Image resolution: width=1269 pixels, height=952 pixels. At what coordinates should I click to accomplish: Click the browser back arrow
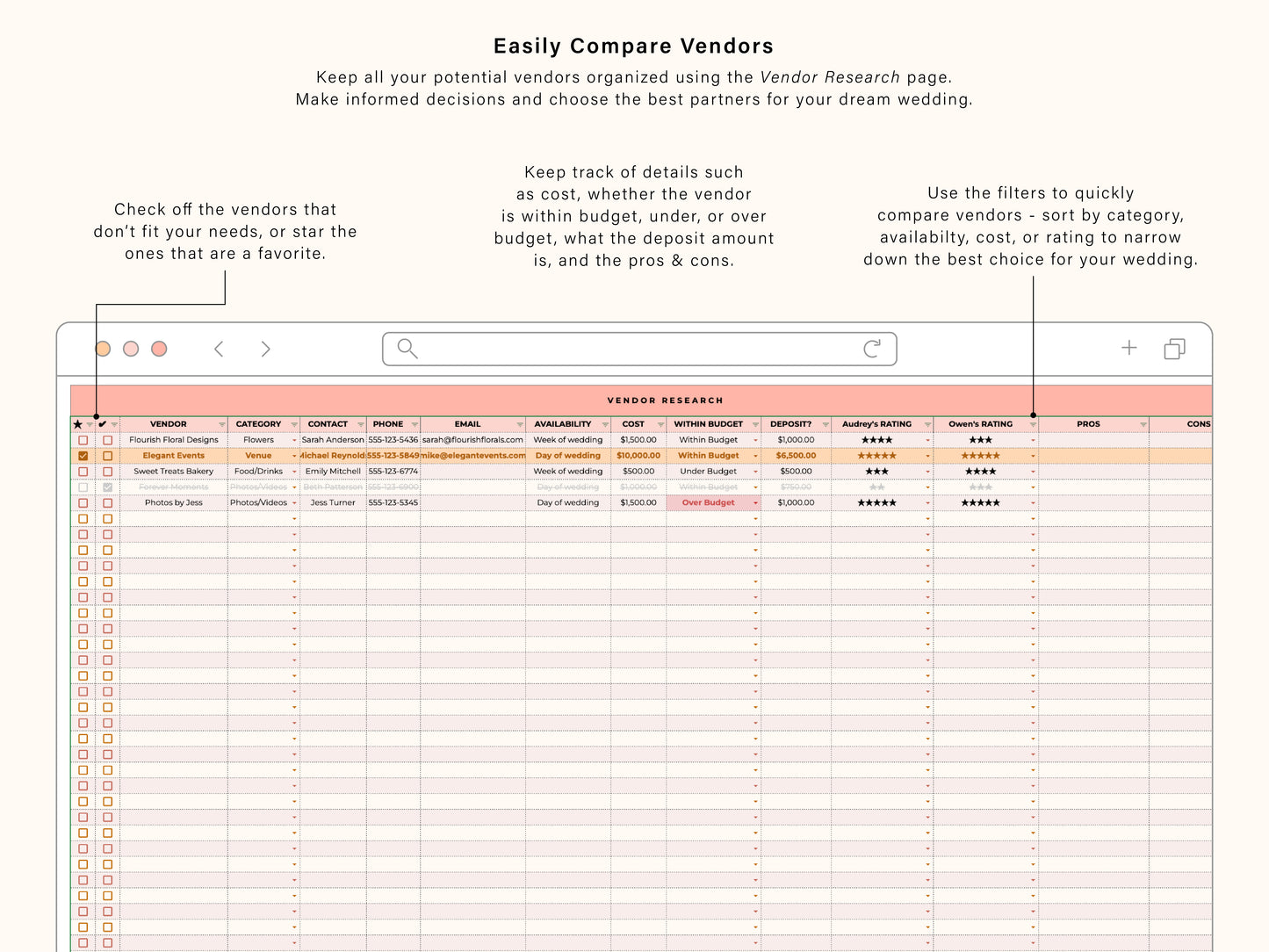pyautogui.click(x=219, y=349)
